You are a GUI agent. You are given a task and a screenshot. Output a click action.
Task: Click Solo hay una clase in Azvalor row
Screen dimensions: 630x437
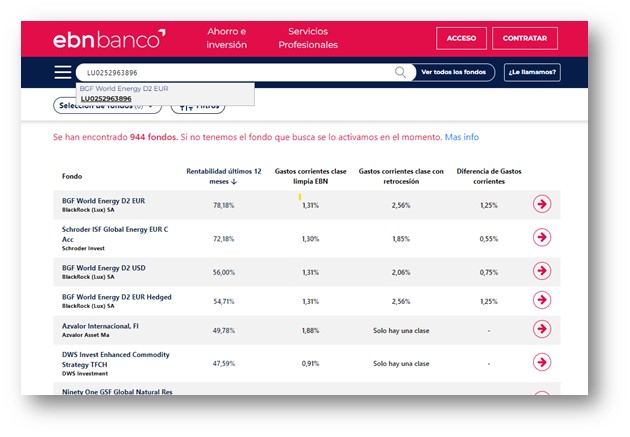pyautogui.click(x=401, y=331)
